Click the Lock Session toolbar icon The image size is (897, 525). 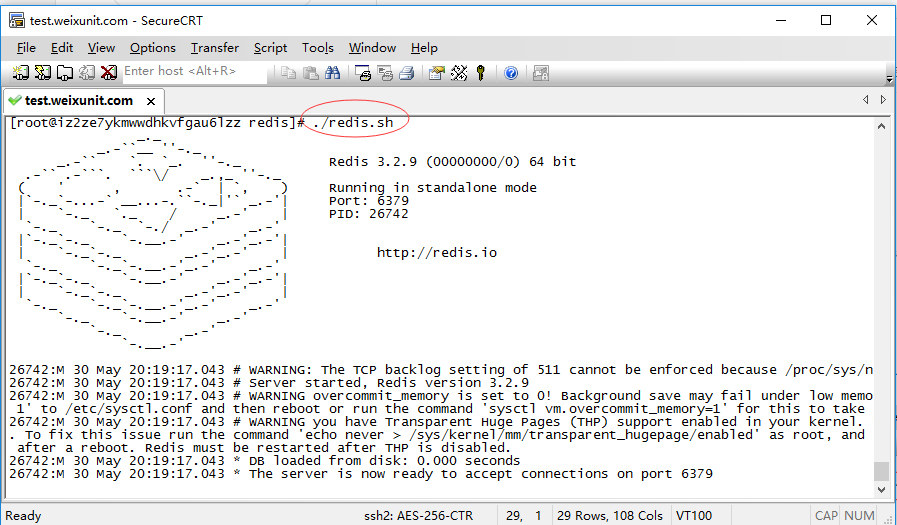(541, 73)
